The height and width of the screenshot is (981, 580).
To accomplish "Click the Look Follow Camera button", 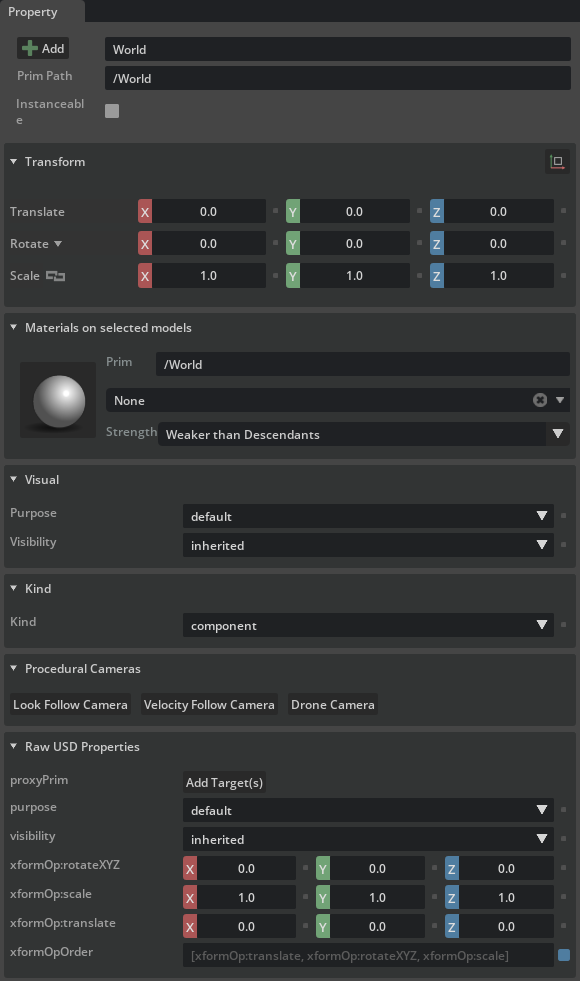I will [x=70, y=704].
